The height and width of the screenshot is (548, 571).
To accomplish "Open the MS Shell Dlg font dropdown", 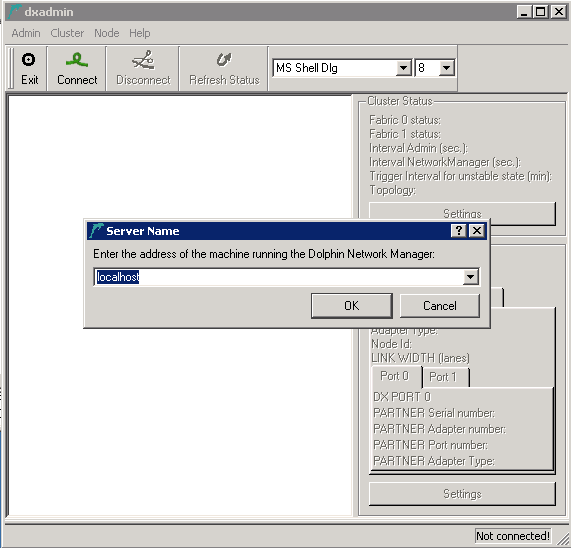I will [403, 68].
